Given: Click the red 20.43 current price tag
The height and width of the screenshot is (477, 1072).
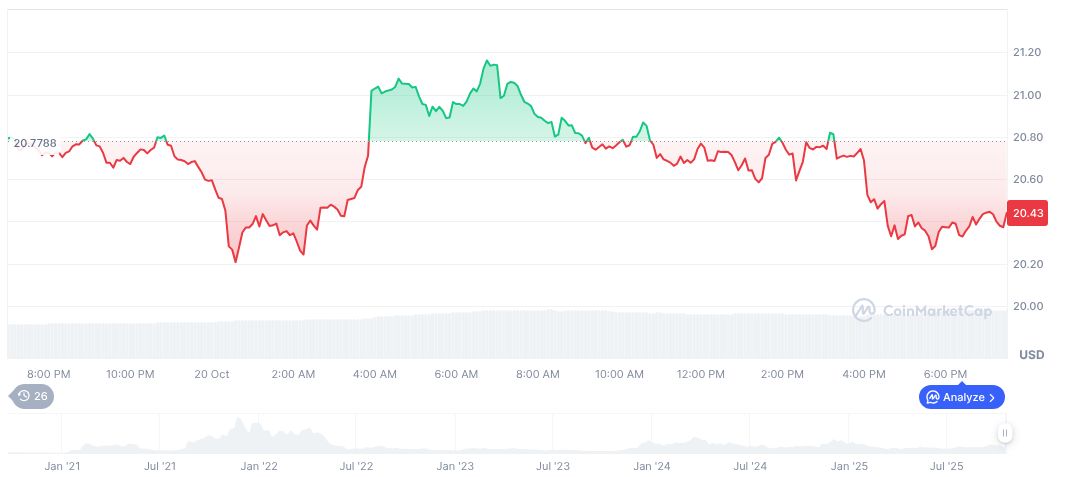Looking at the screenshot, I should tap(1028, 213).
